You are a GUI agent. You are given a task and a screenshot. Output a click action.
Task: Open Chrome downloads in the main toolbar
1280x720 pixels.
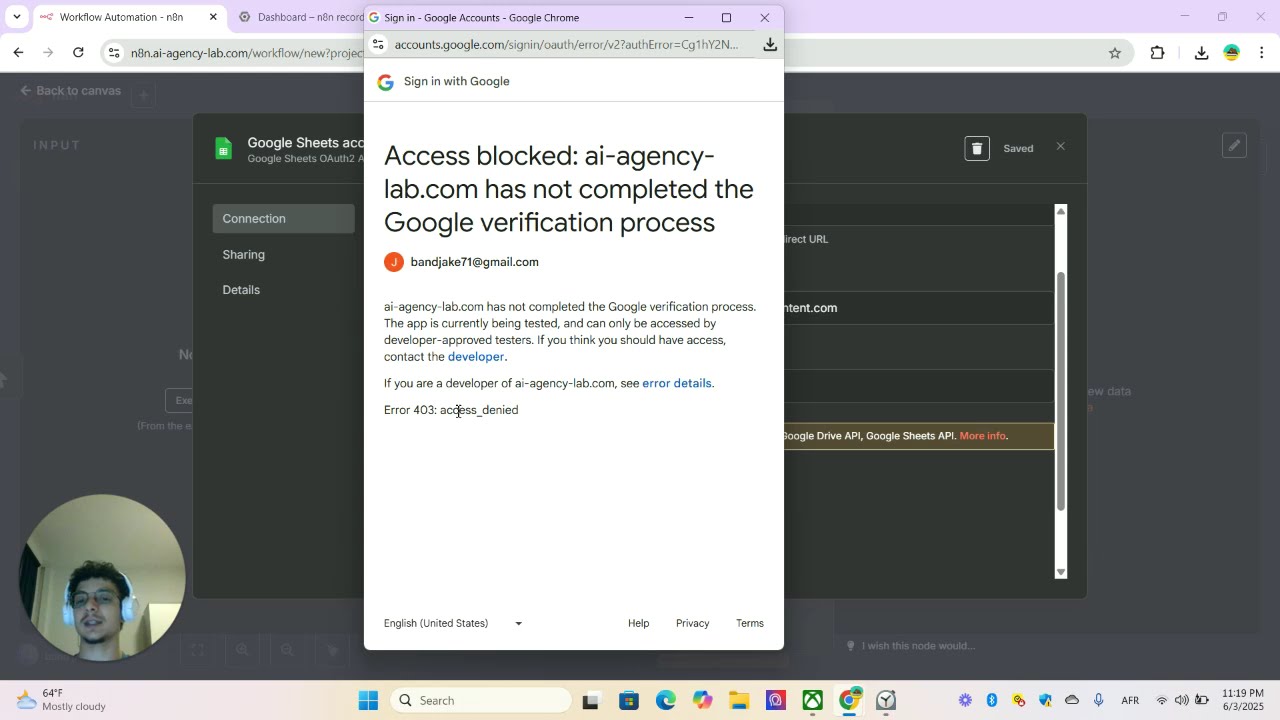coord(1201,53)
